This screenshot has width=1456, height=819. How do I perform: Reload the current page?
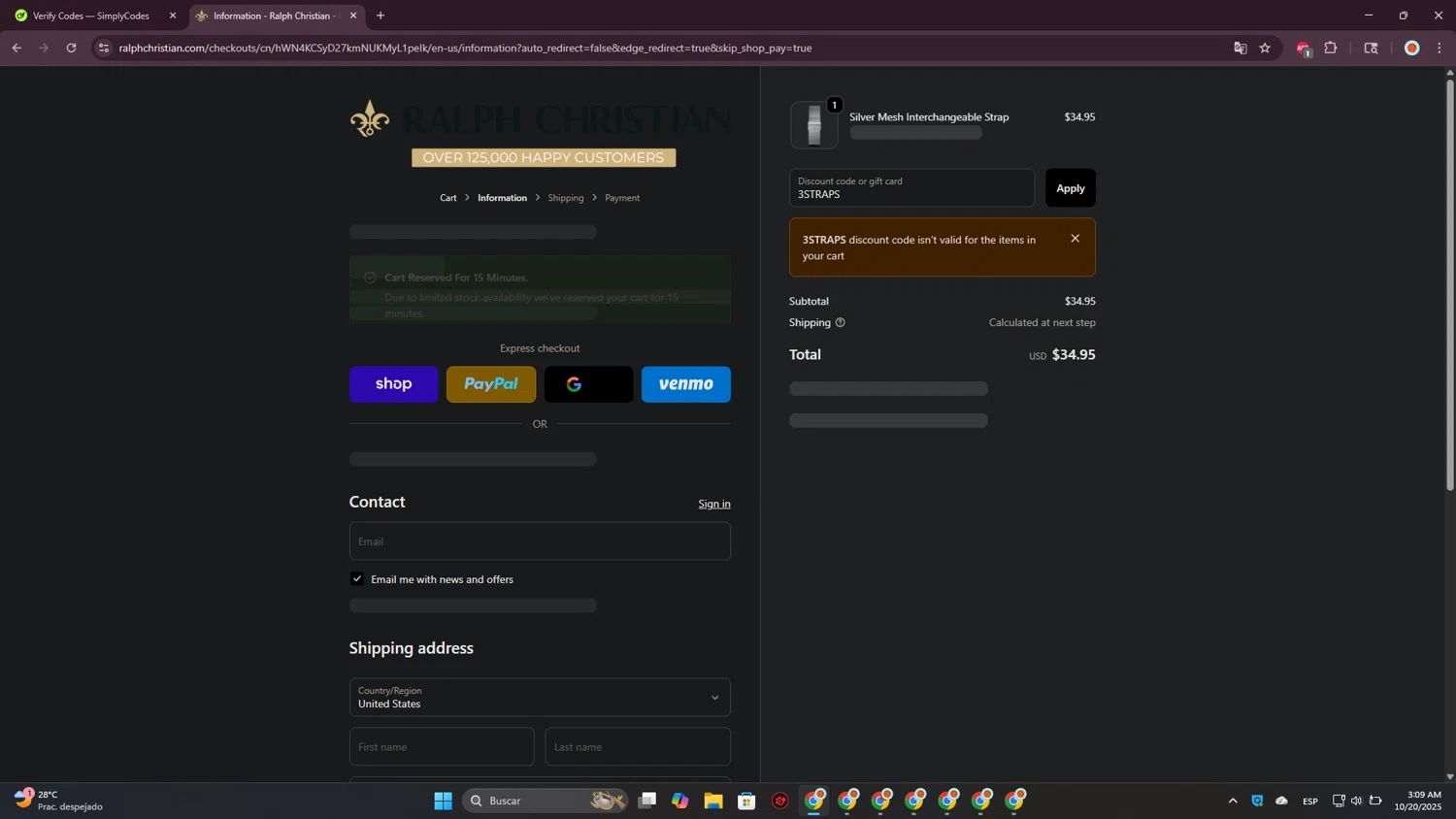click(71, 48)
